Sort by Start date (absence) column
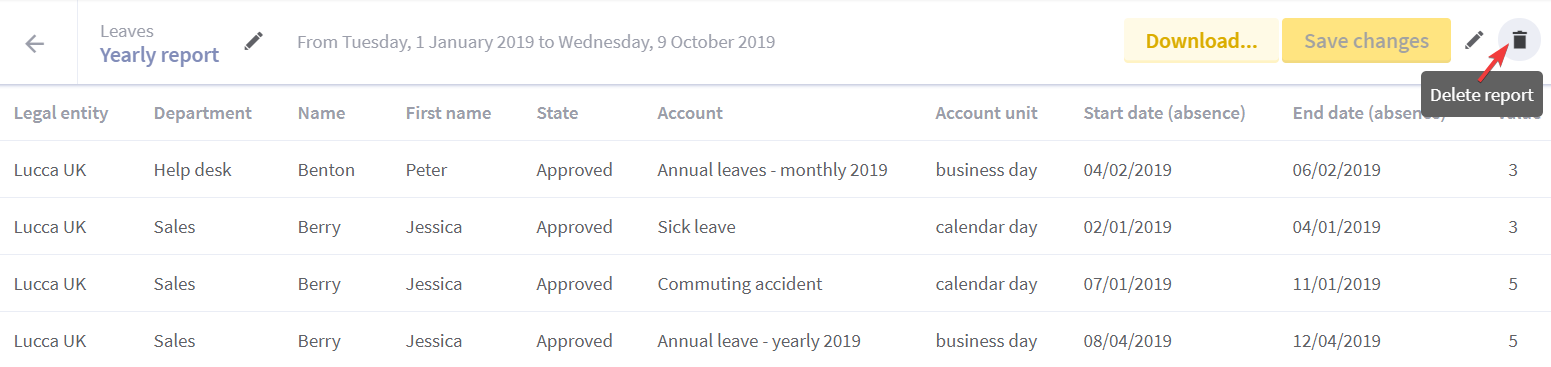Viewport: 1551px width, 367px height. [x=1164, y=113]
